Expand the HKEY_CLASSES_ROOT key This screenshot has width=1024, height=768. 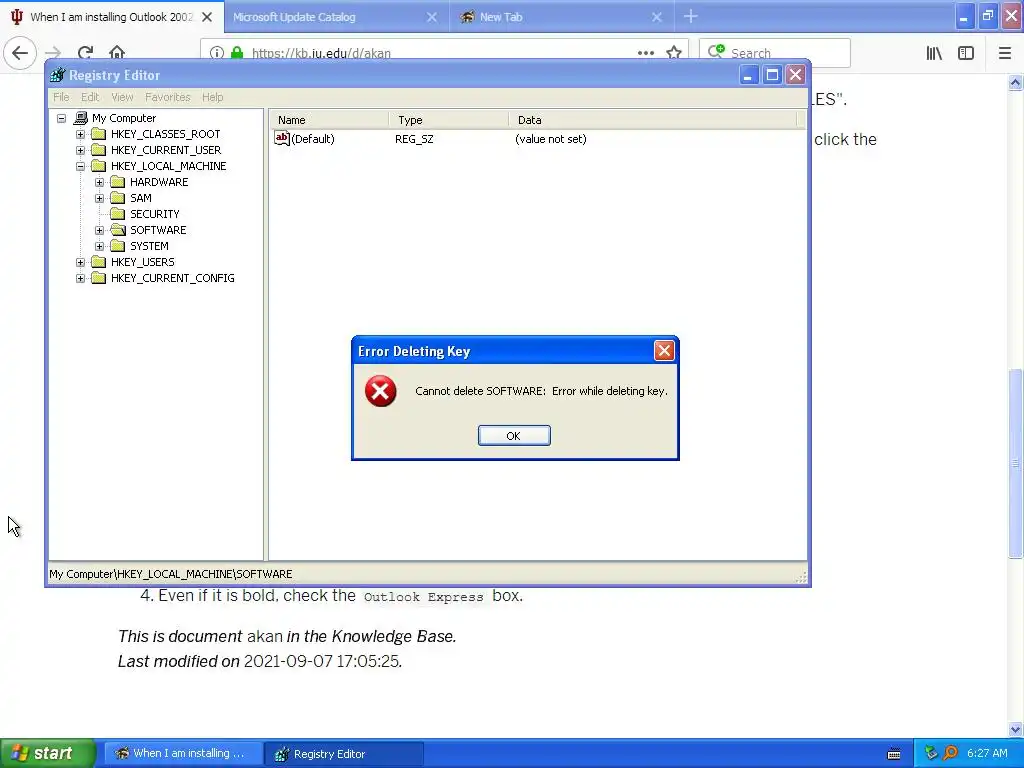80,135
